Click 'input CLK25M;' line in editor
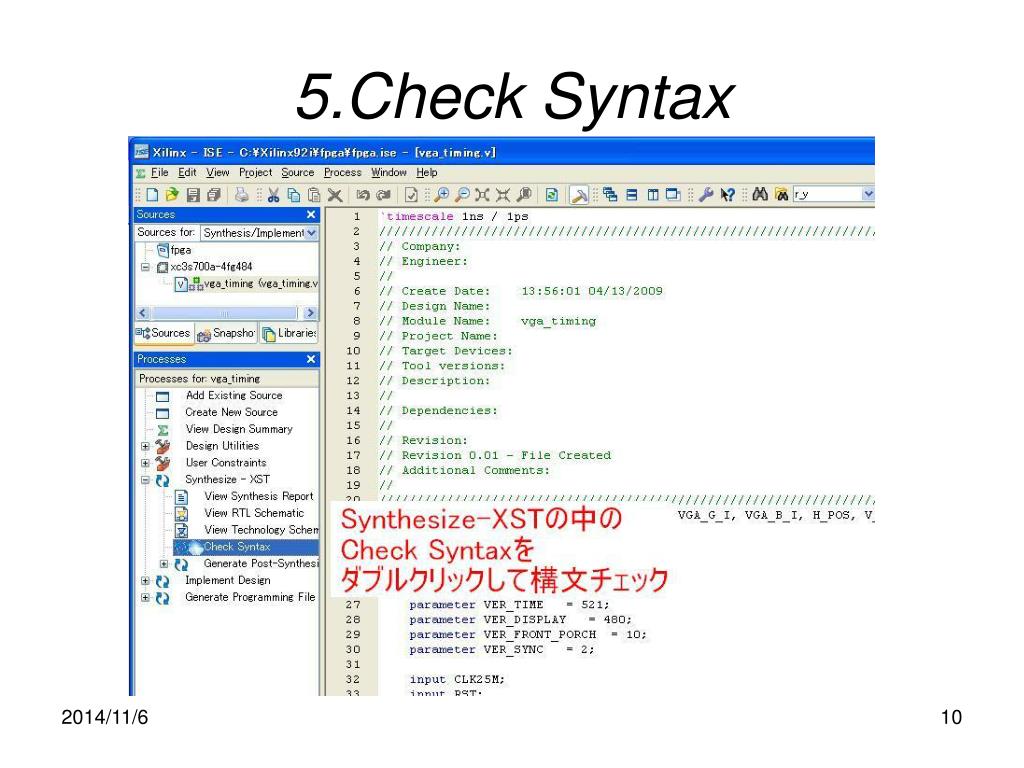The image size is (1024, 768). point(457,680)
